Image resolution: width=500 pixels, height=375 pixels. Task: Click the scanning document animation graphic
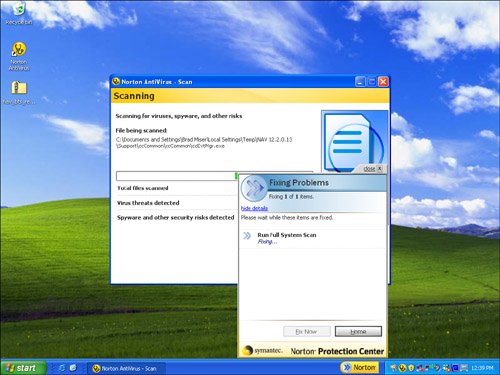pos(354,142)
